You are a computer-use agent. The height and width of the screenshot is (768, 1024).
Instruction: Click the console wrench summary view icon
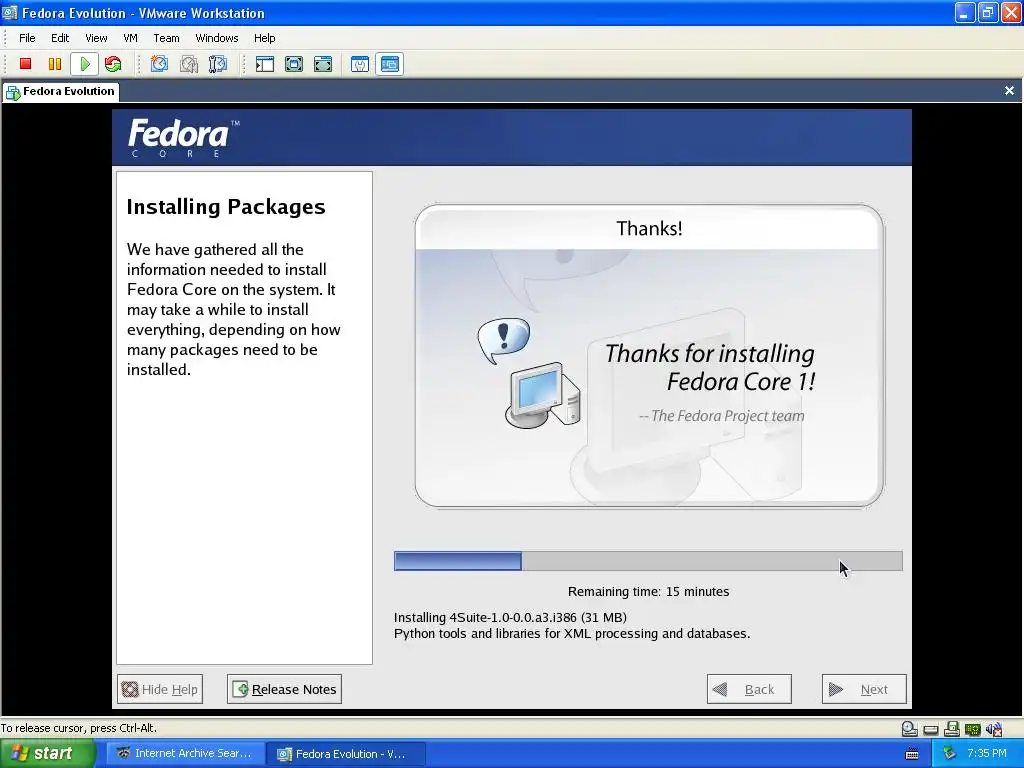coord(360,64)
